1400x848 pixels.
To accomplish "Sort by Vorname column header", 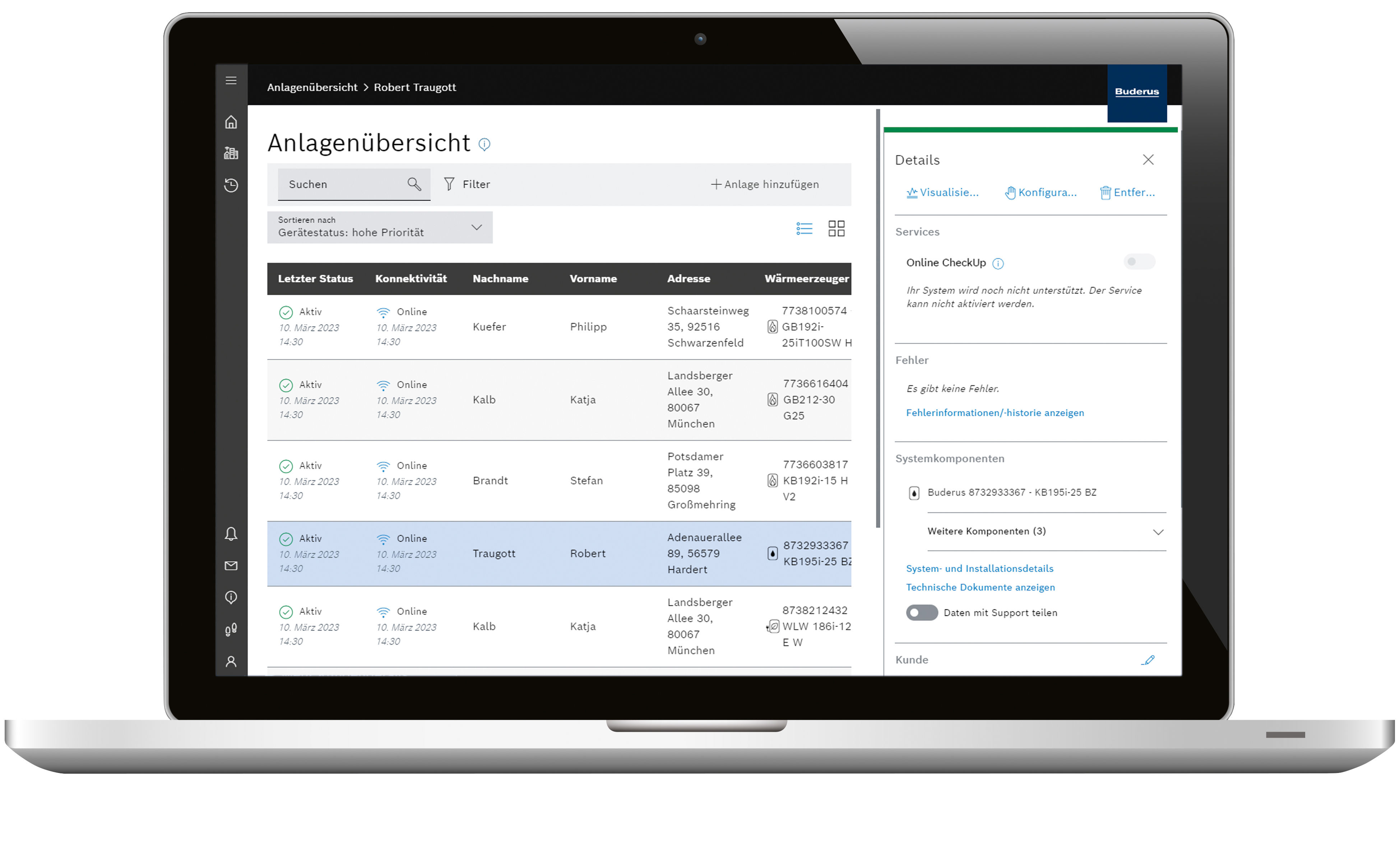I will (x=593, y=279).
